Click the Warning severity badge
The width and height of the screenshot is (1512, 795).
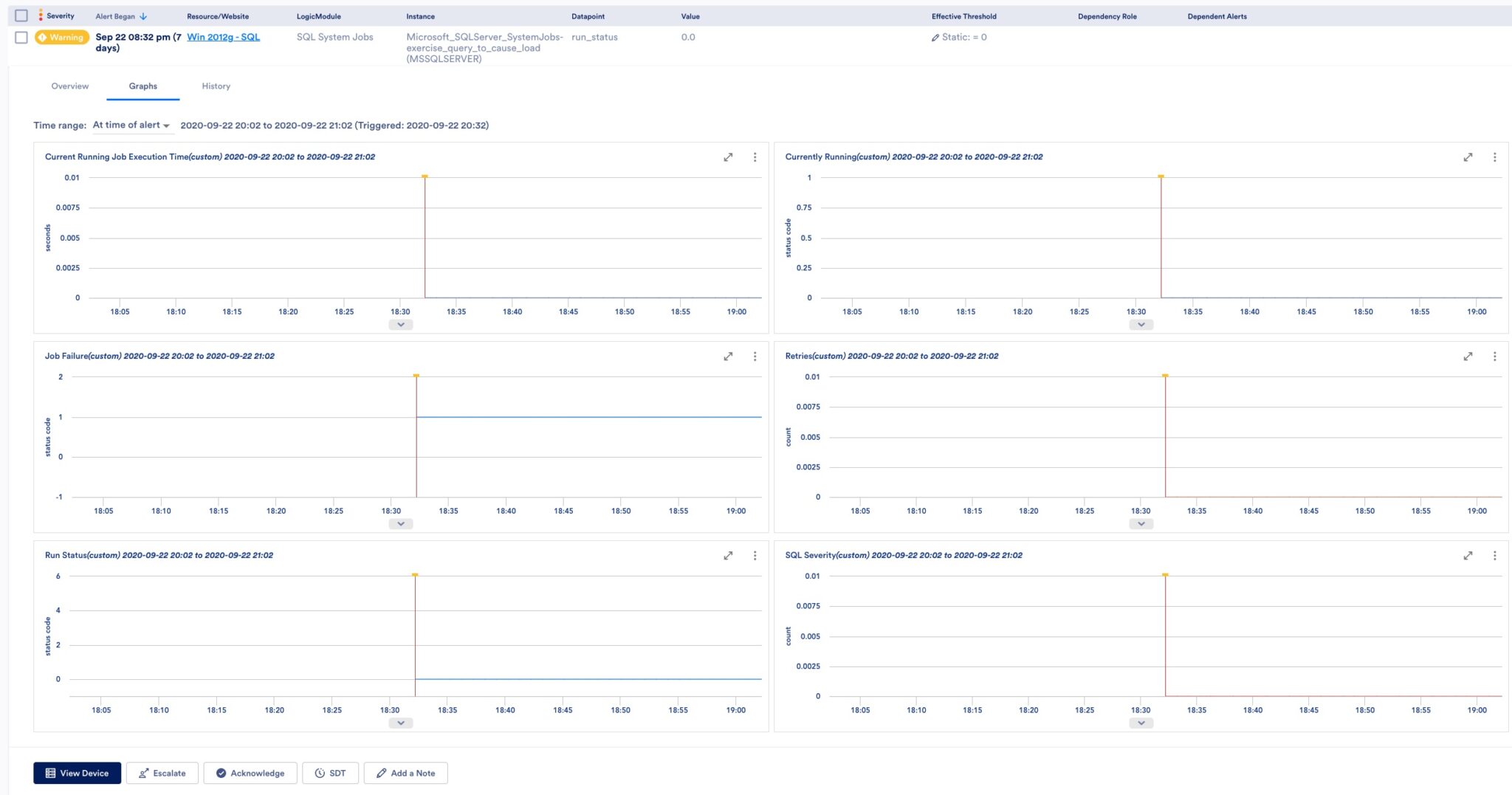(x=61, y=36)
